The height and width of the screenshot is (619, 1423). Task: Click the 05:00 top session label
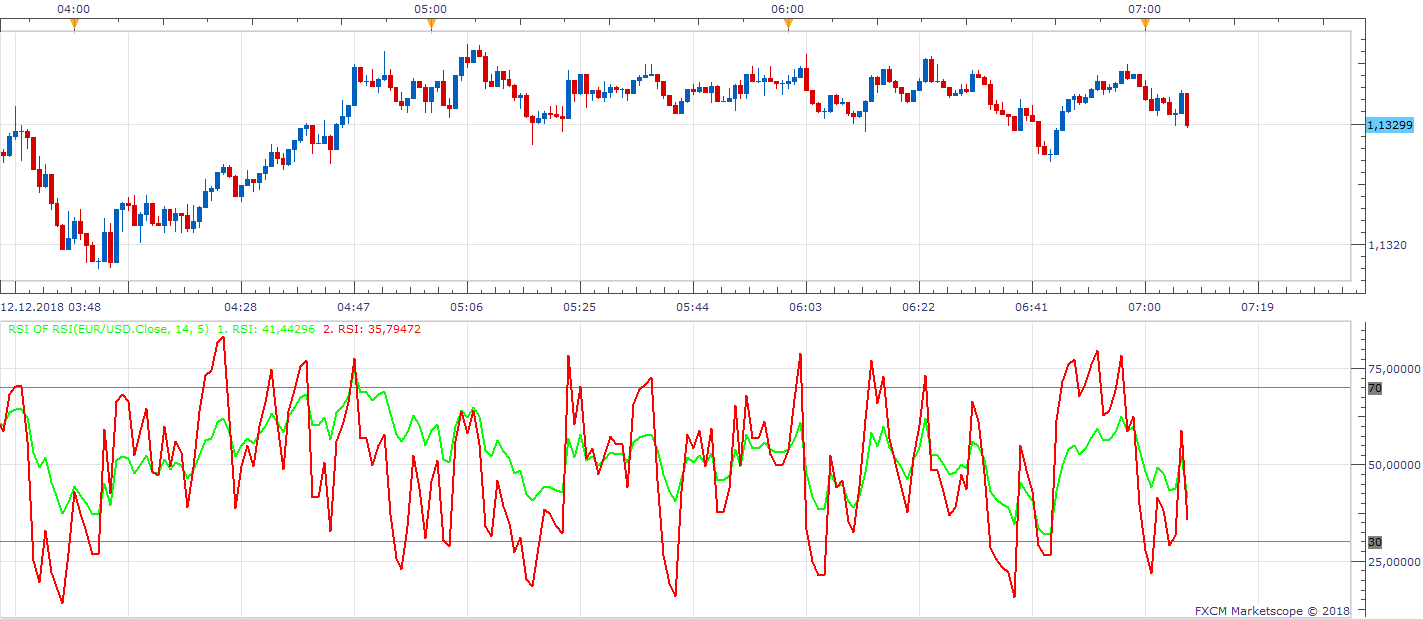(x=431, y=9)
